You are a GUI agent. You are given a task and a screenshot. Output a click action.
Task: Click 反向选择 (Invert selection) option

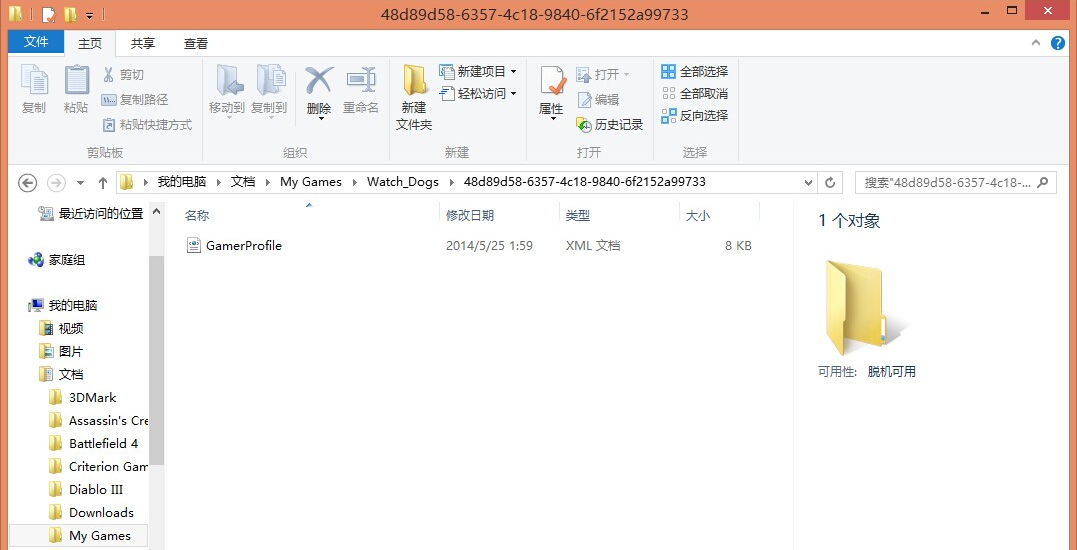point(694,115)
